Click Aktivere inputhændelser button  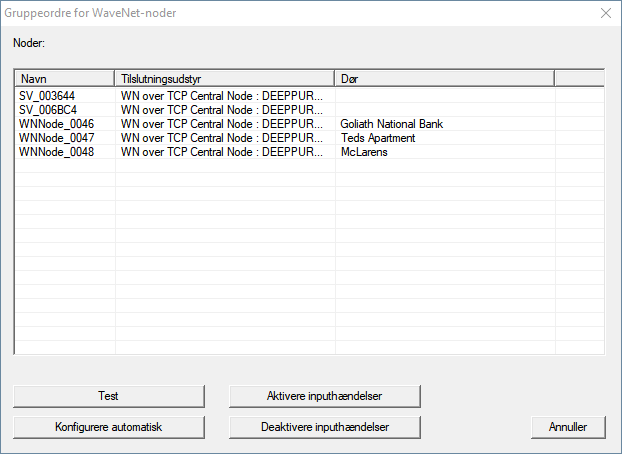pyautogui.click(x=325, y=396)
